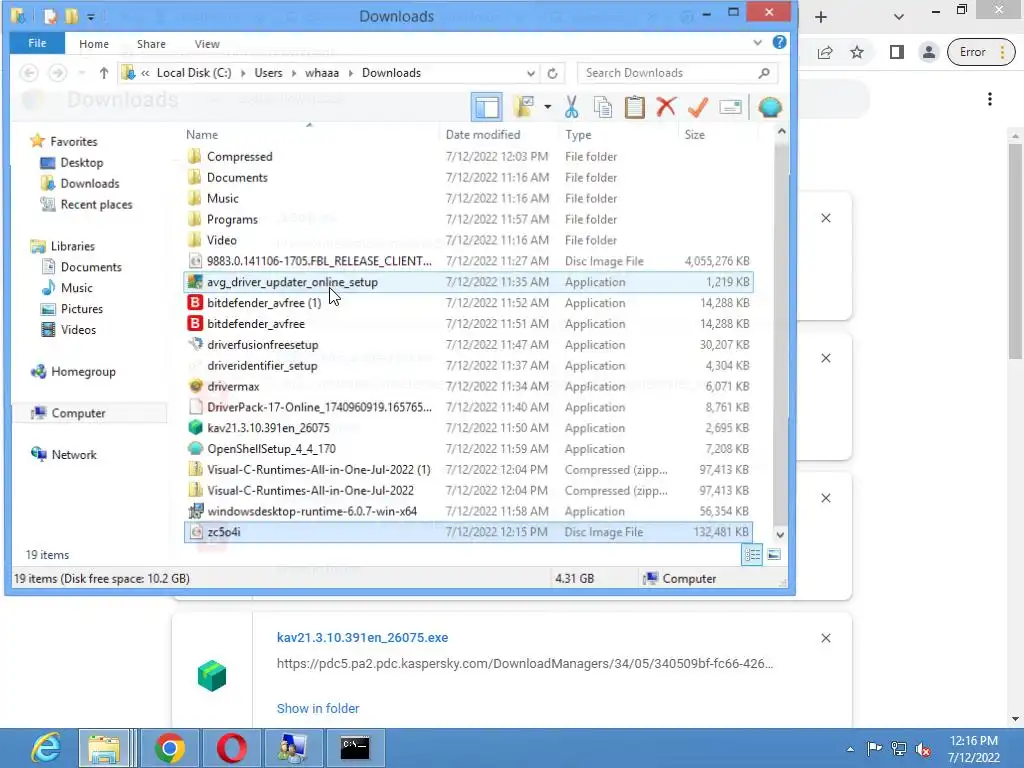Image resolution: width=1024 pixels, height=768 pixels.
Task: Open kav21.3.10.391en_26075.exe link in Chrome
Action: coord(362,638)
